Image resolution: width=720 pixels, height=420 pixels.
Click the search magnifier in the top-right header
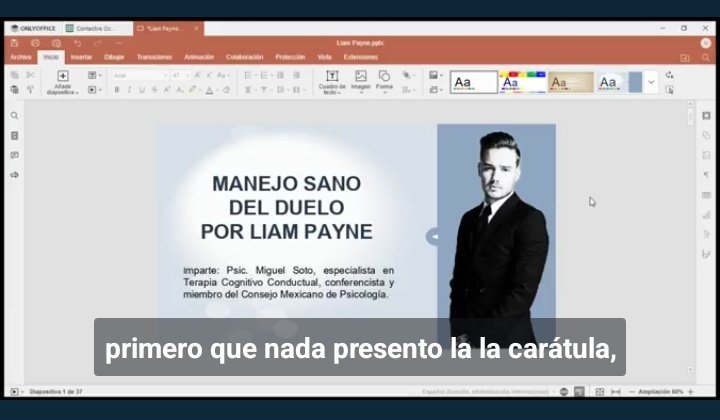point(705,58)
